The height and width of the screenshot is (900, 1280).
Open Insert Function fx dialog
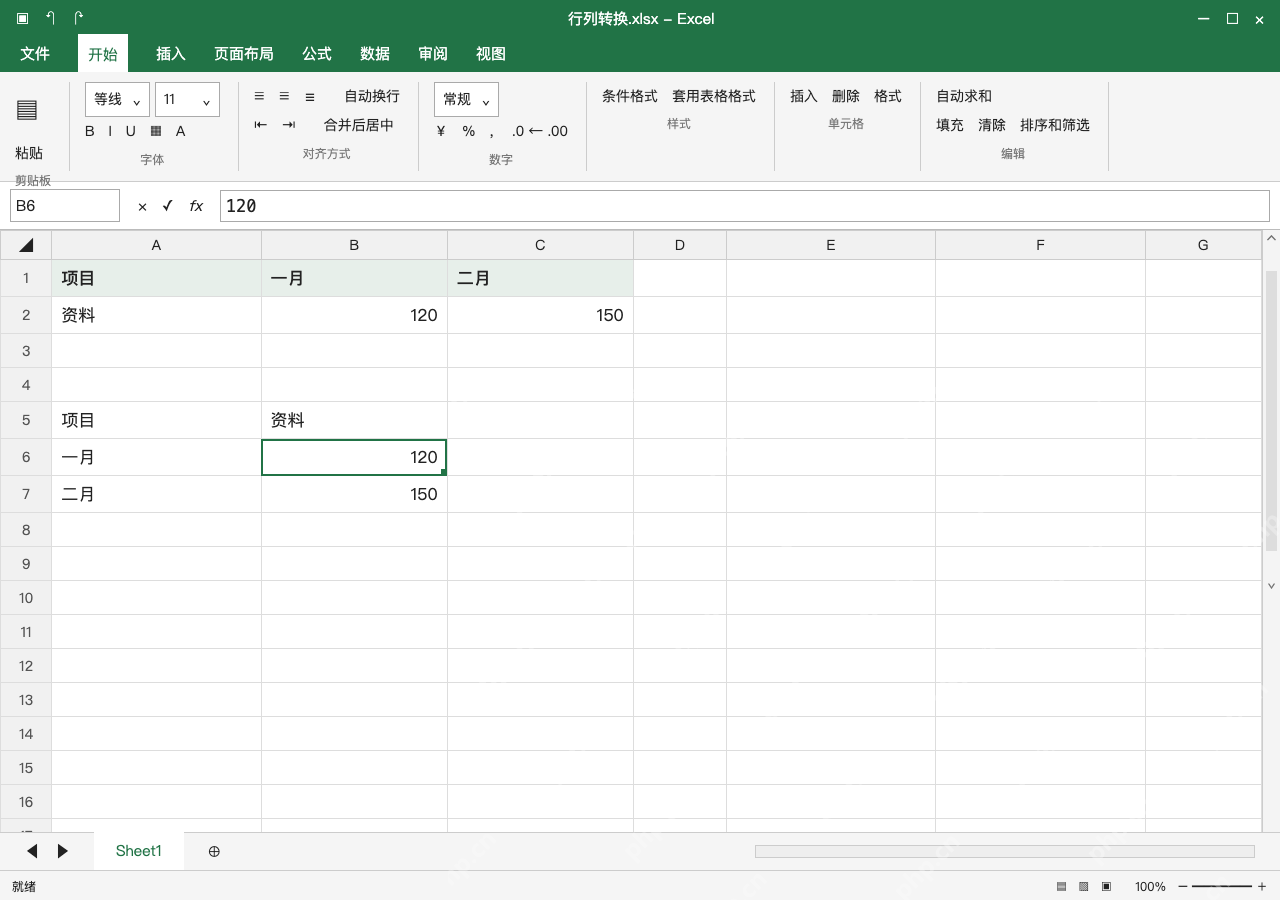pyautogui.click(x=196, y=206)
